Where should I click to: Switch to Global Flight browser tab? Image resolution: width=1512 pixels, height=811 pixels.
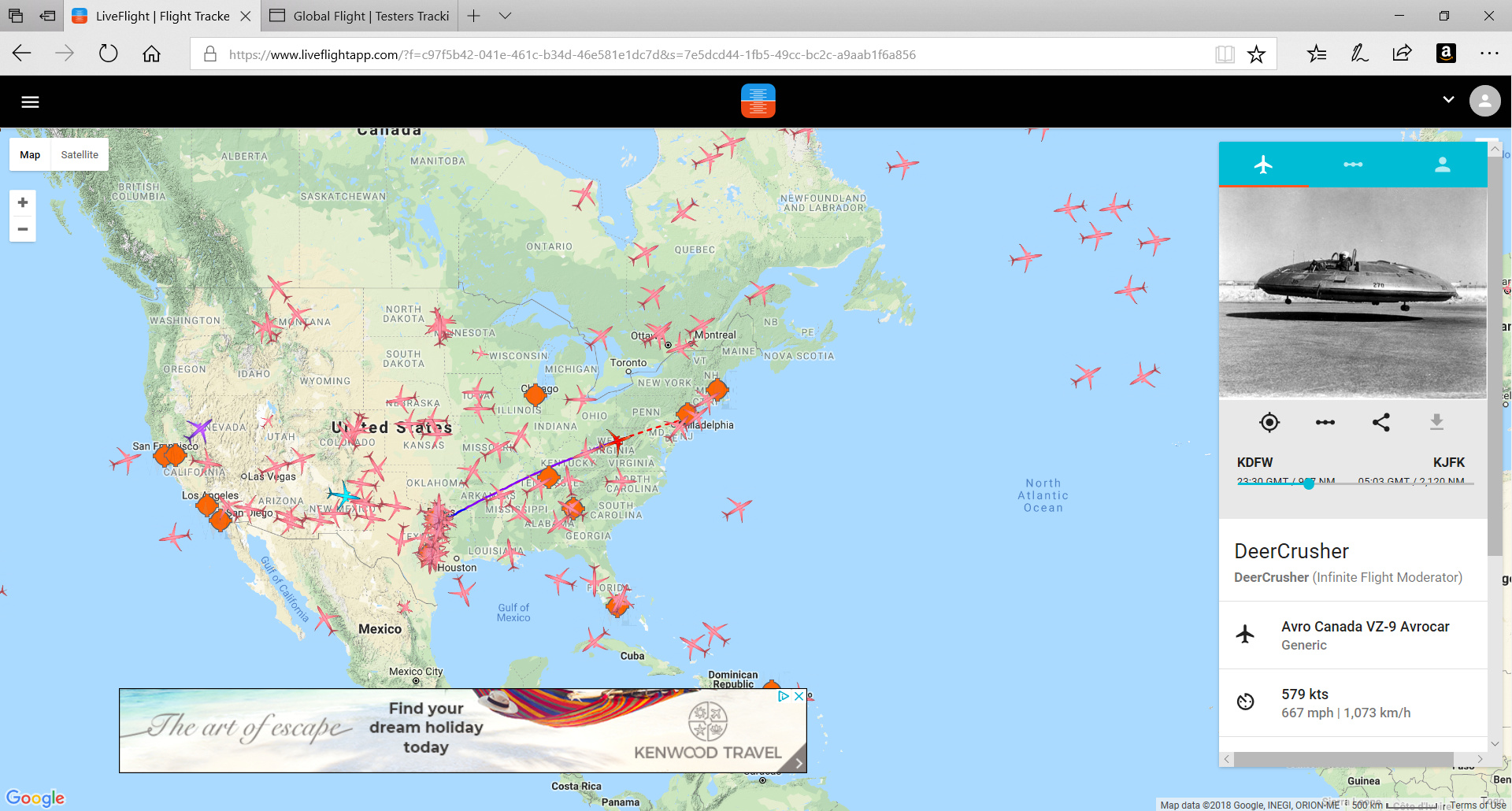coord(359,16)
